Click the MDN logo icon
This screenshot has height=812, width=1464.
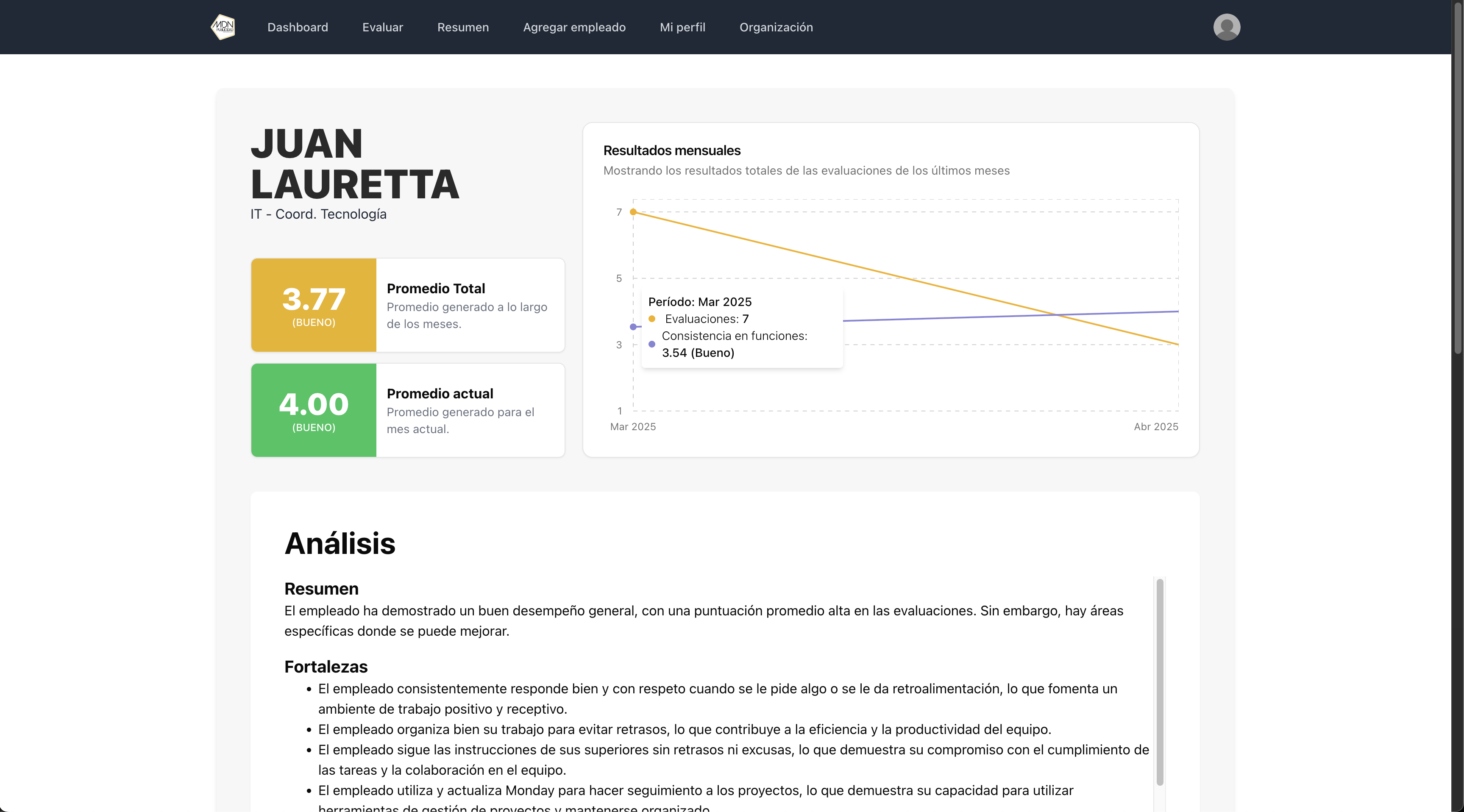[x=223, y=27]
